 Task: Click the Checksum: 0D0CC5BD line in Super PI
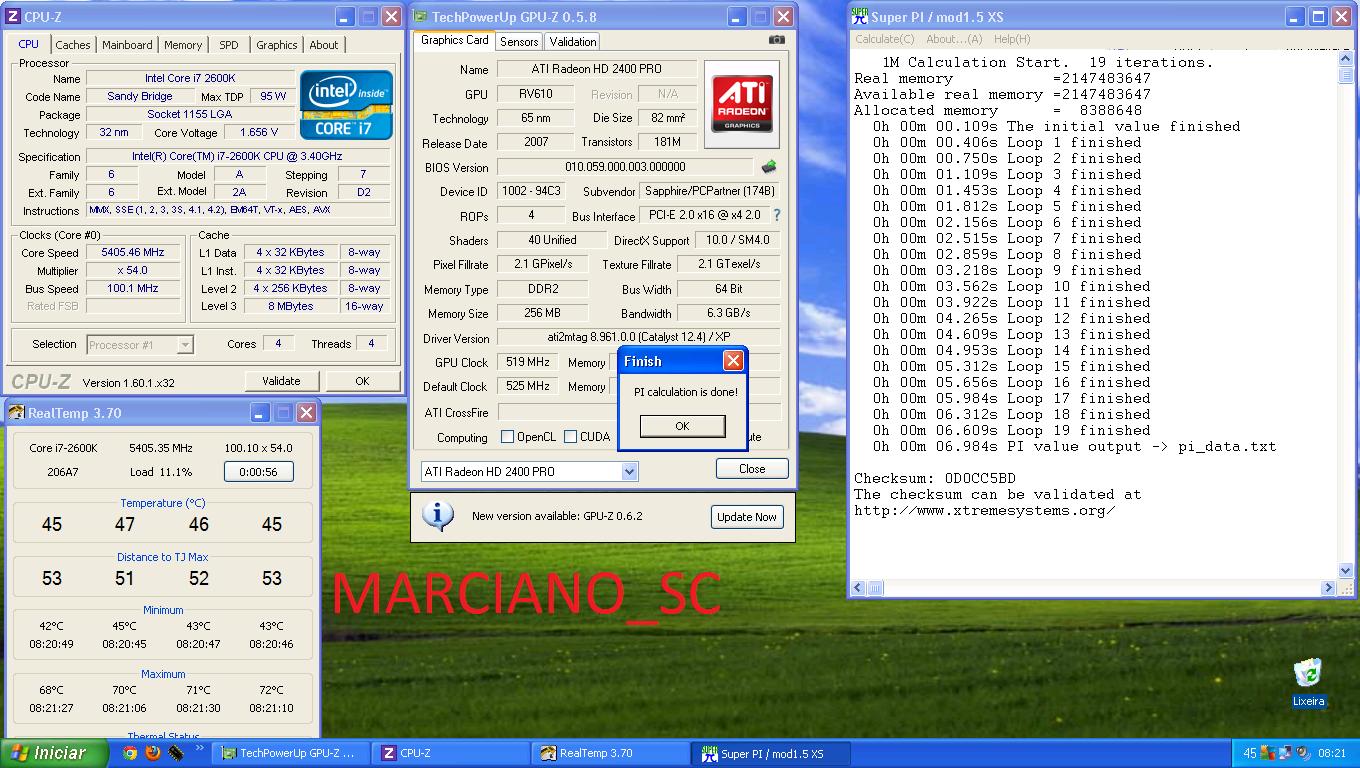(x=934, y=478)
